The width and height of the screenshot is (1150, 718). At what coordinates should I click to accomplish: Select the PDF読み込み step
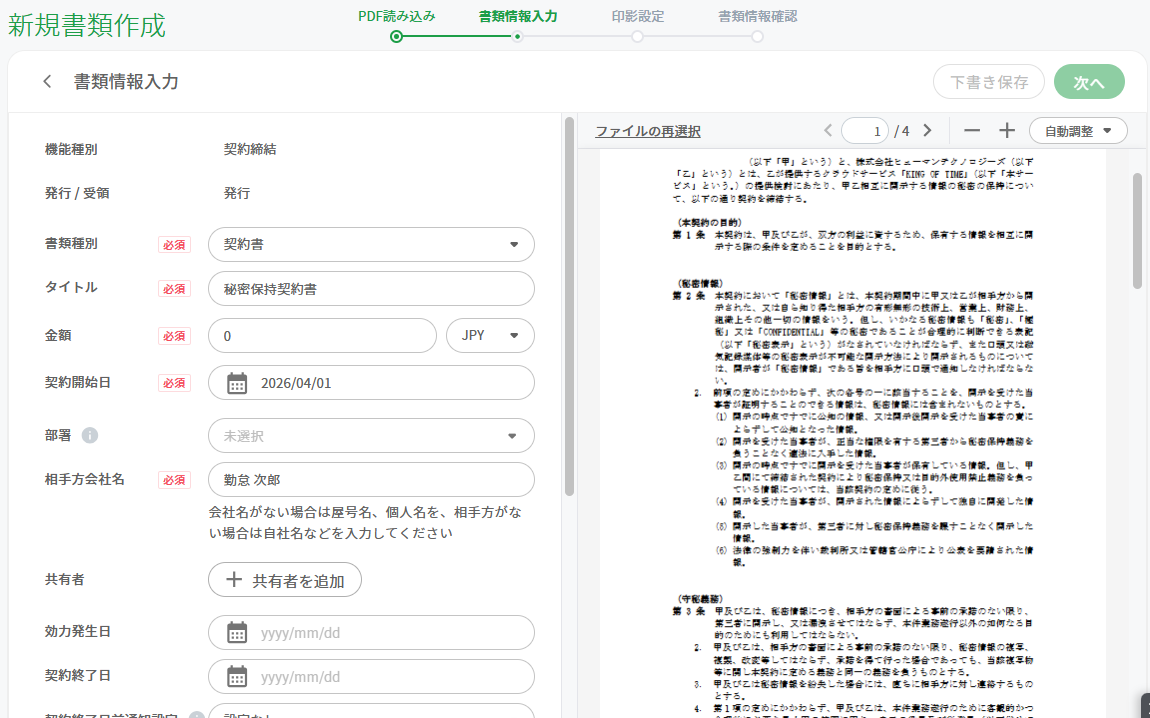pos(397,16)
